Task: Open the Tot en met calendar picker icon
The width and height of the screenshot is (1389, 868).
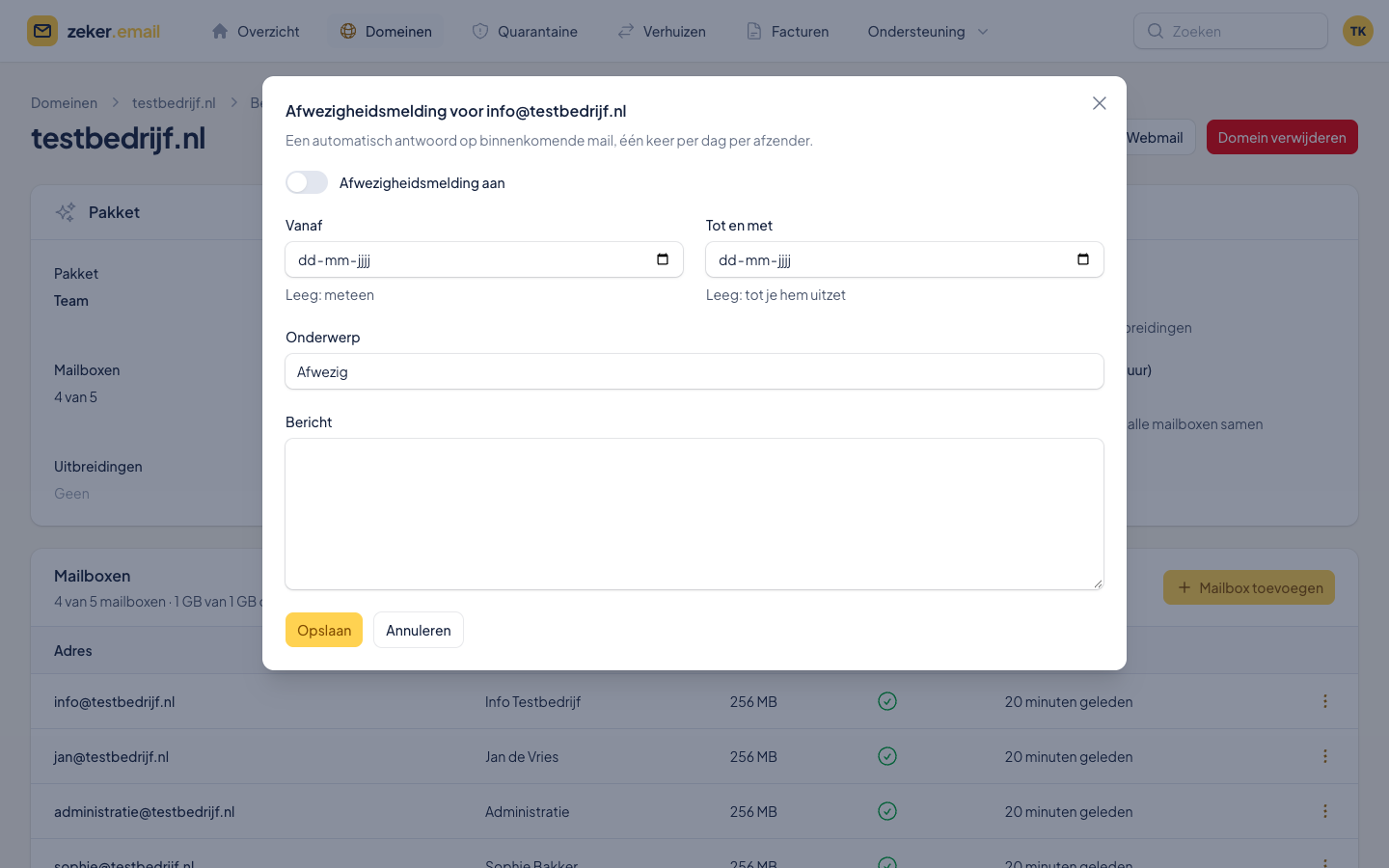Action: click(x=1083, y=259)
